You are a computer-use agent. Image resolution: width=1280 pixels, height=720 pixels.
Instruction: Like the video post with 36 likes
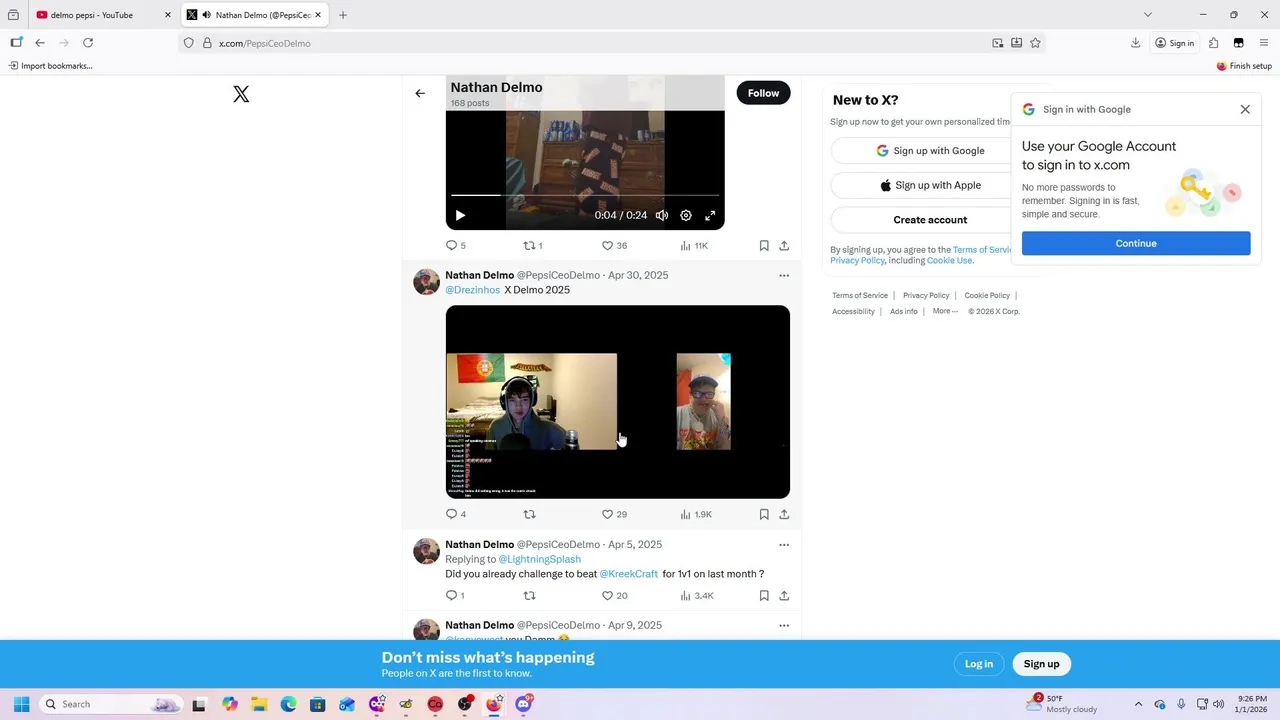[614, 245]
